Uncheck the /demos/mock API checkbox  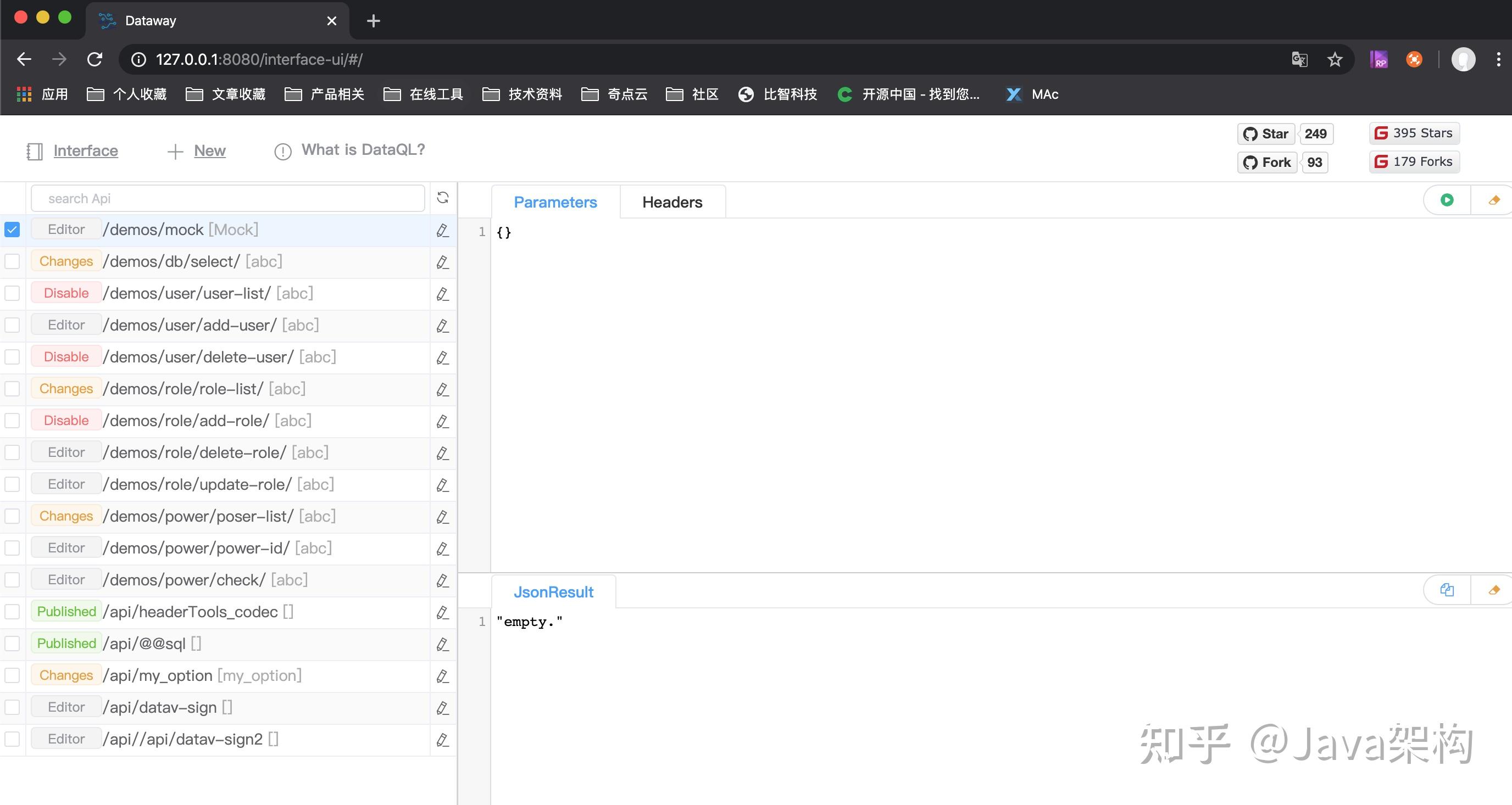coord(12,230)
